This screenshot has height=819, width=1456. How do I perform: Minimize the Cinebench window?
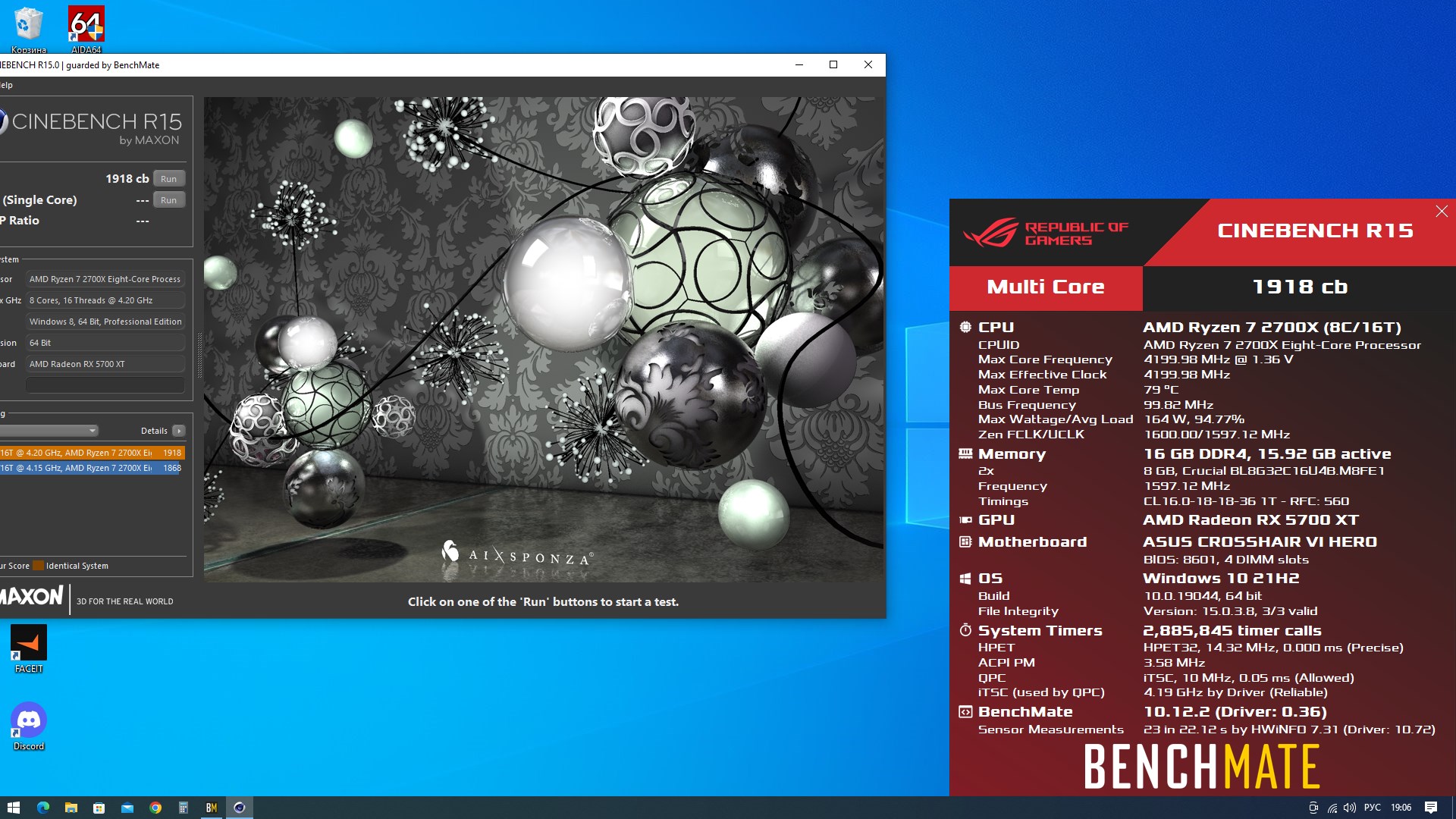[799, 64]
